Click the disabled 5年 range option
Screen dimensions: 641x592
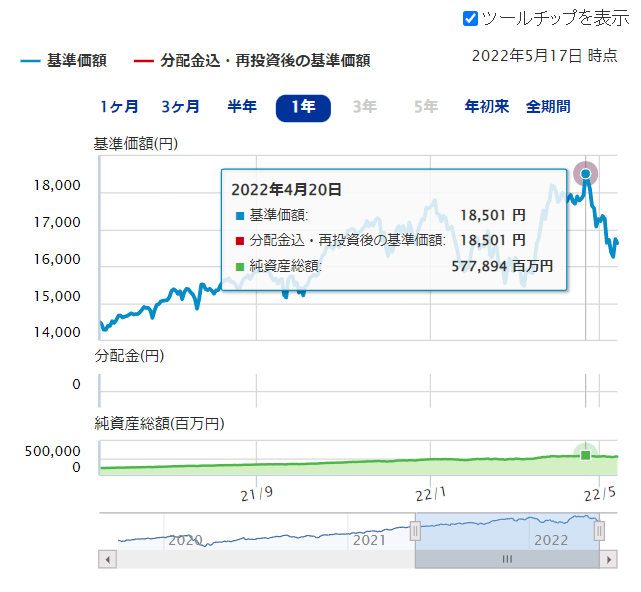tap(426, 107)
